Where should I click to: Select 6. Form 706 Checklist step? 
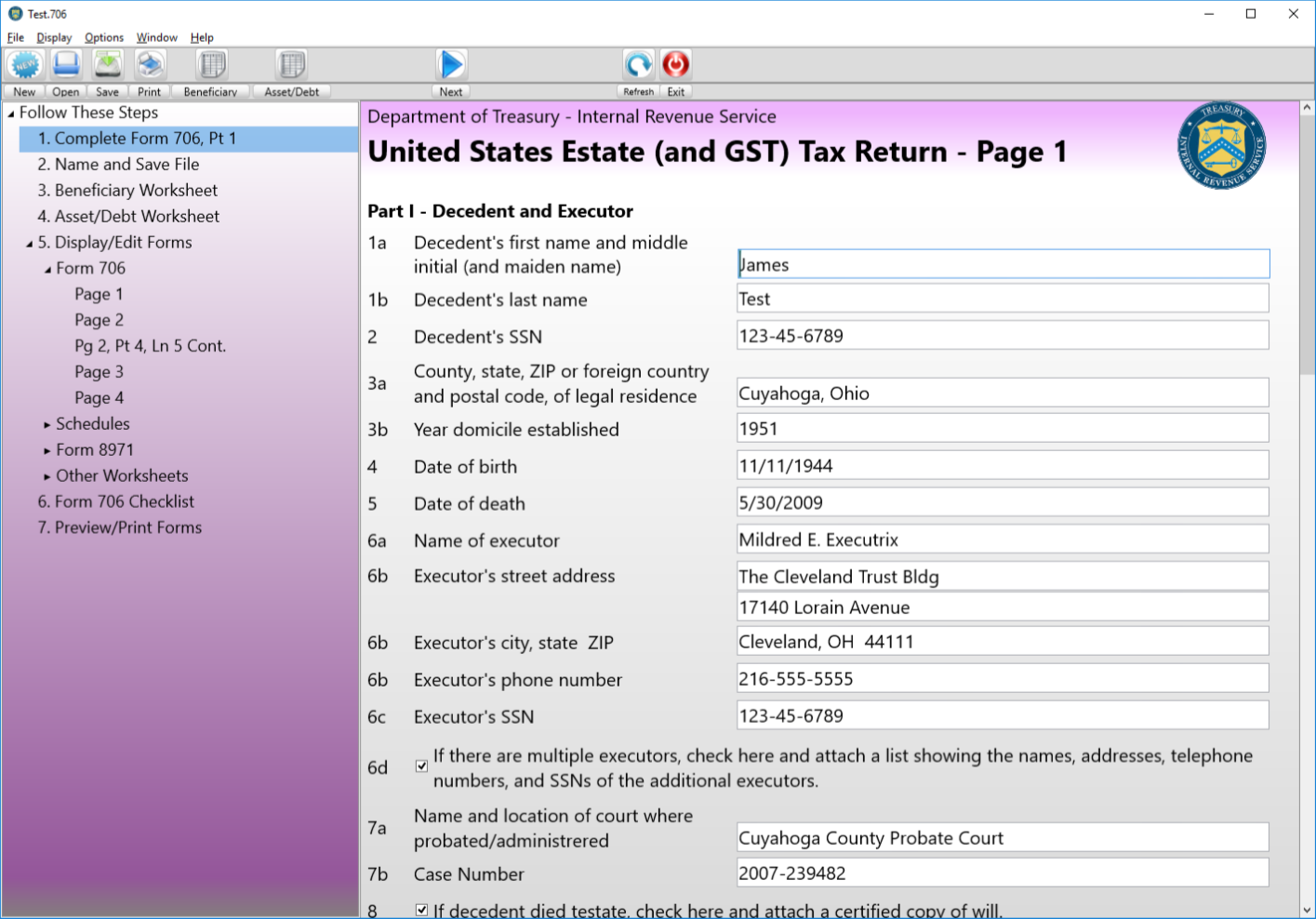coord(116,502)
